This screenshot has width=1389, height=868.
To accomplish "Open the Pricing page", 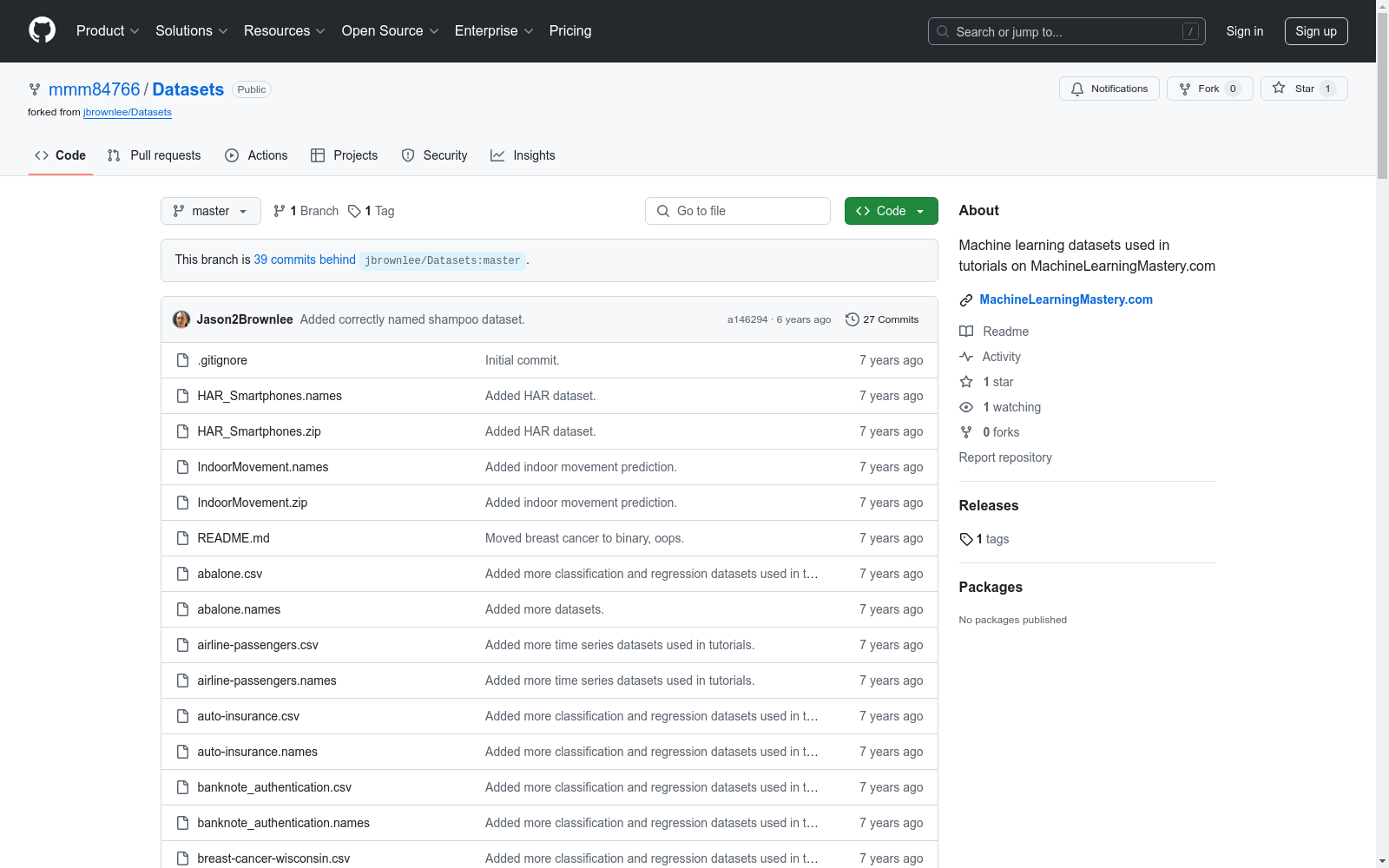I will coord(570,31).
